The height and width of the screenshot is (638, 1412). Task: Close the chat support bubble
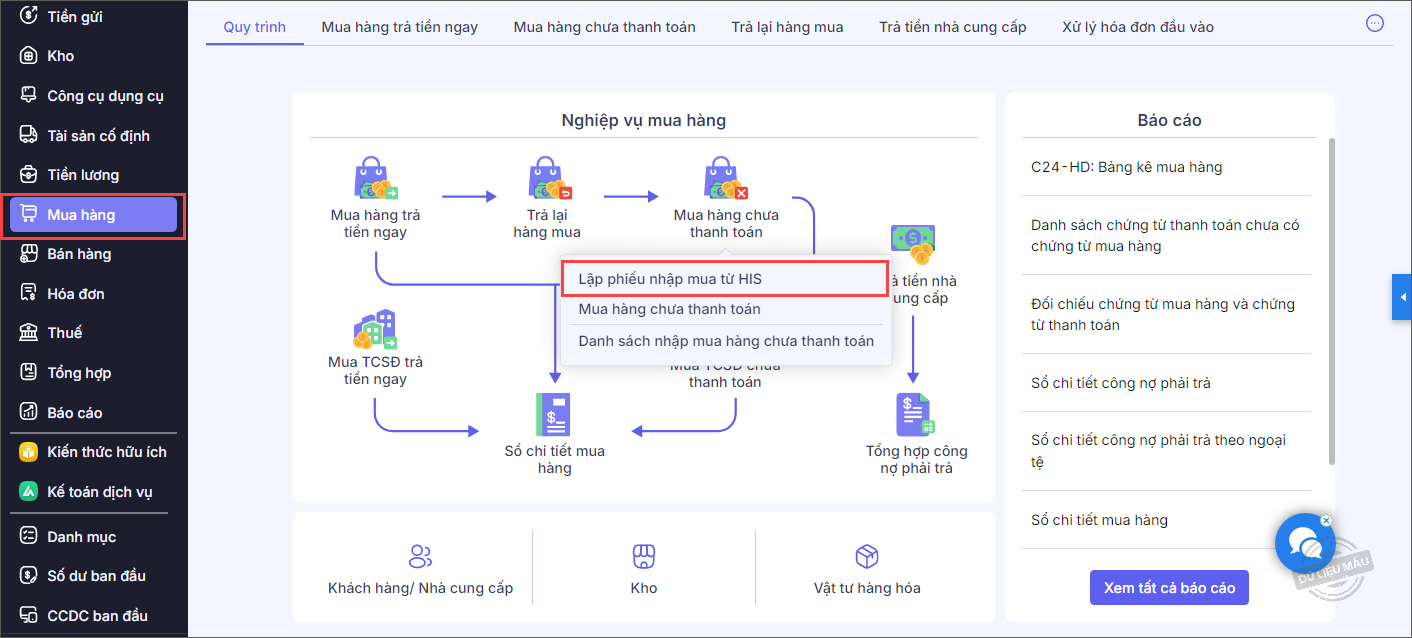[x=1326, y=521]
